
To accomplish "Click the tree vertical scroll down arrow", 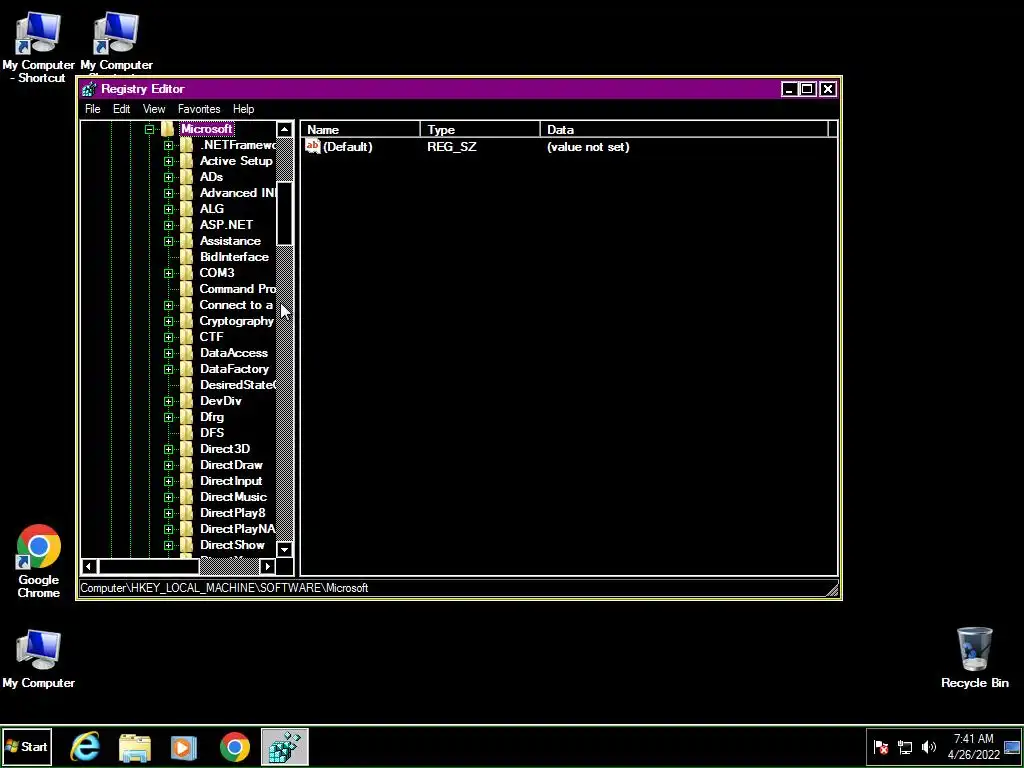I will (x=284, y=549).
